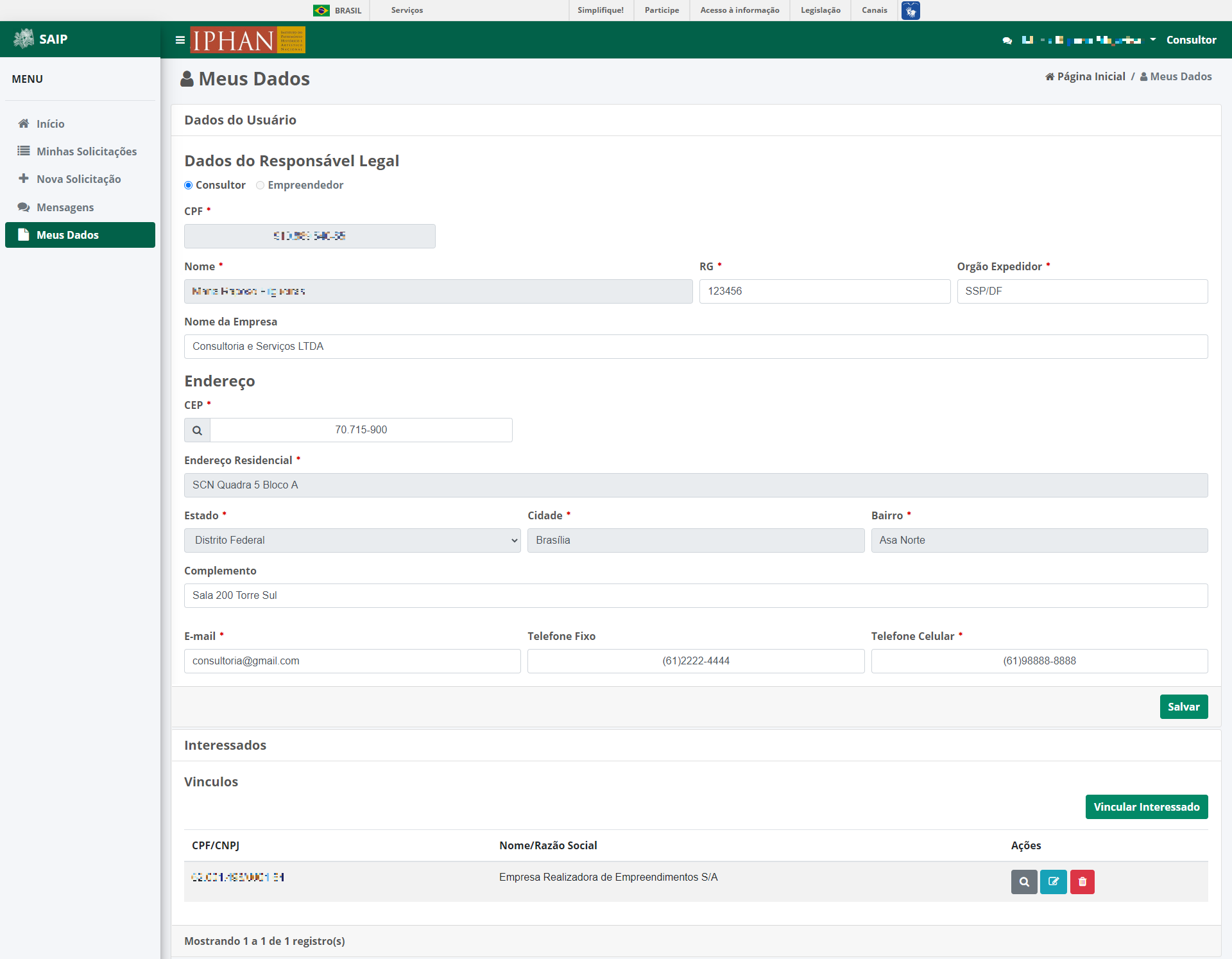Click the Telefone Celular field
1232x959 pixels.
coord(1039,661)
